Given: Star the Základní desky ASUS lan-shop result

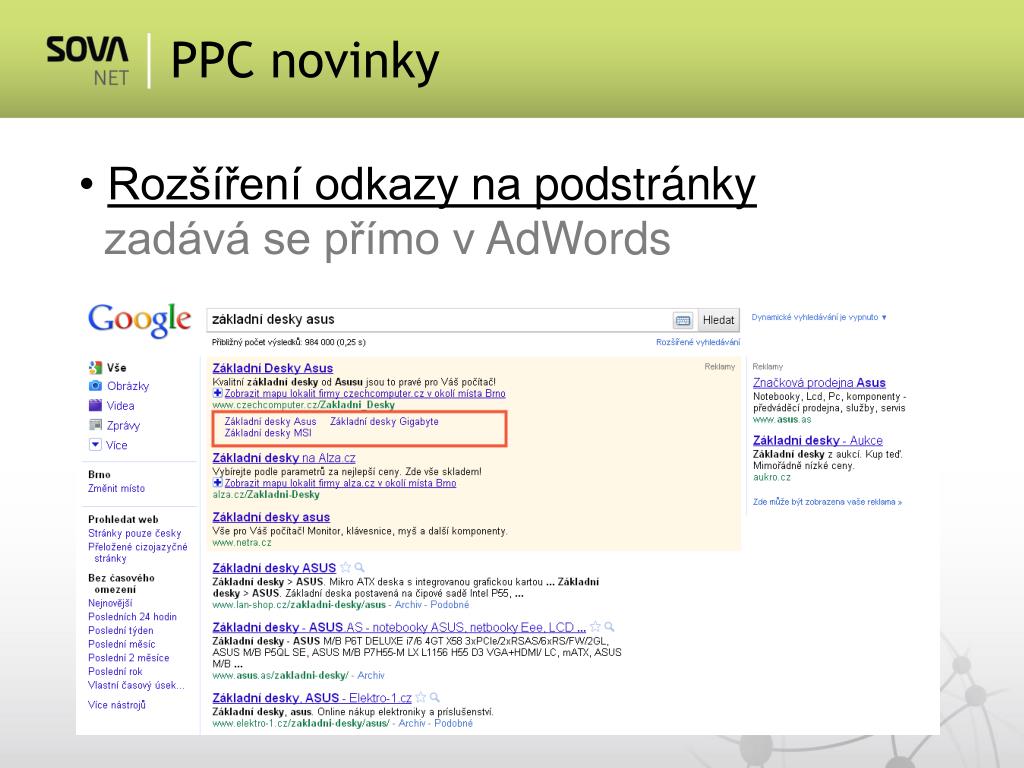Looking at the screenshot, I should 345,568.
